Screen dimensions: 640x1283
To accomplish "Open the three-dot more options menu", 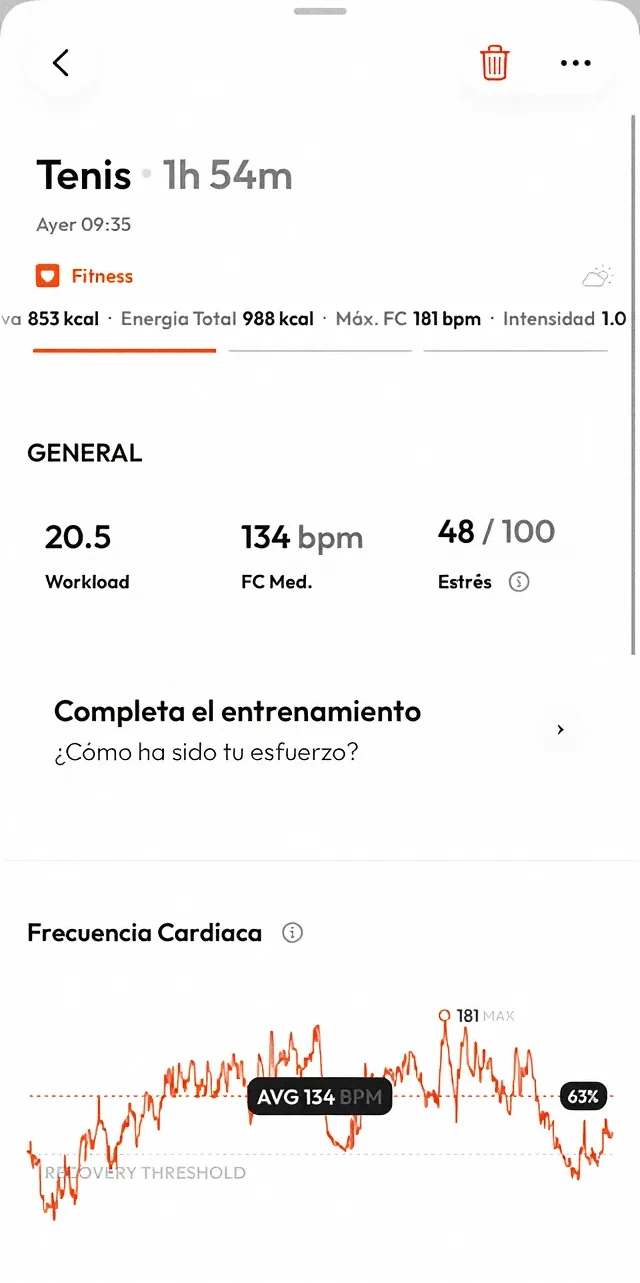I will 576,63.
